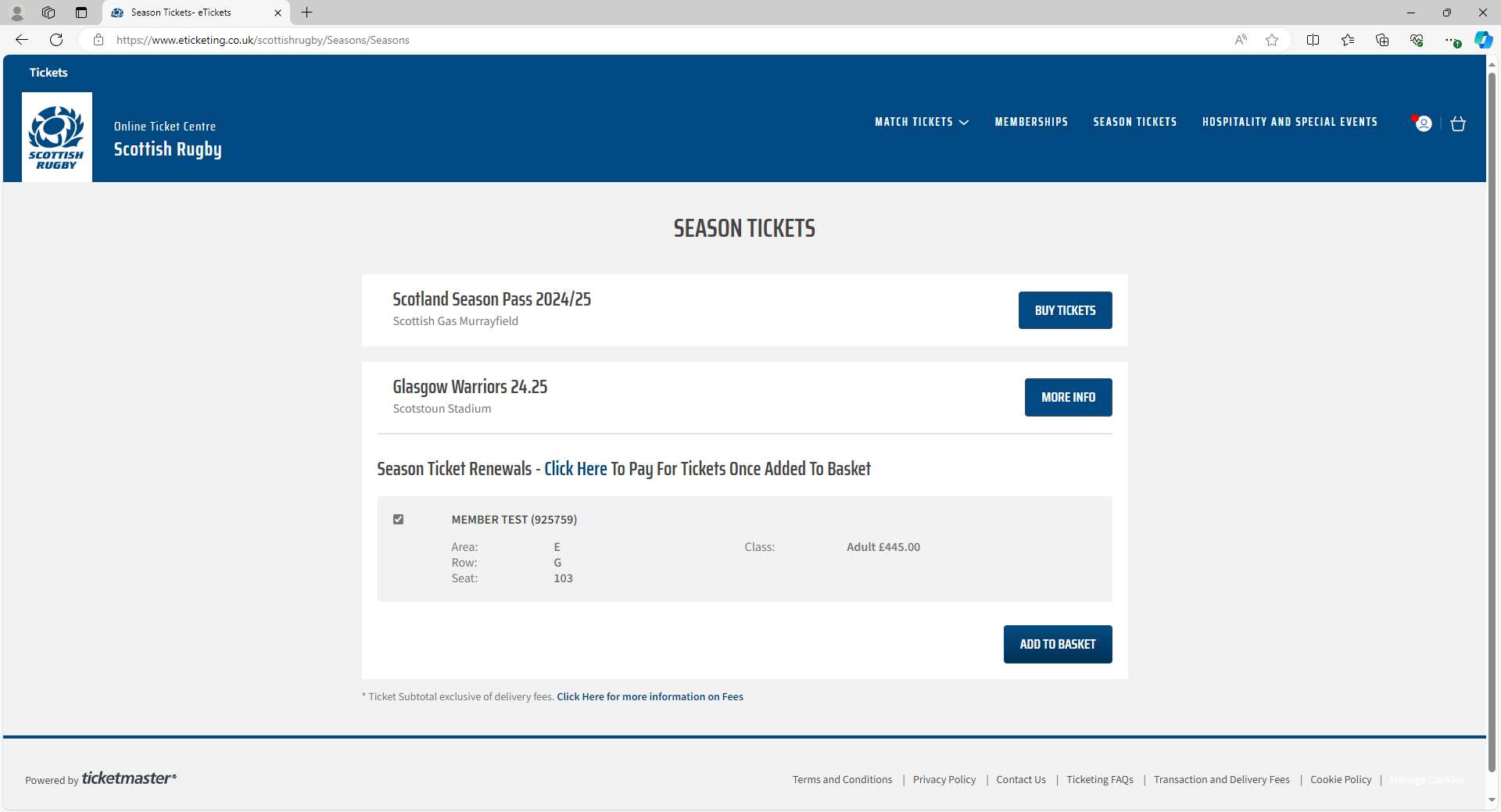The image size is (1501, 812).
Task: Click Tickets header label
Action: point(48,73)
